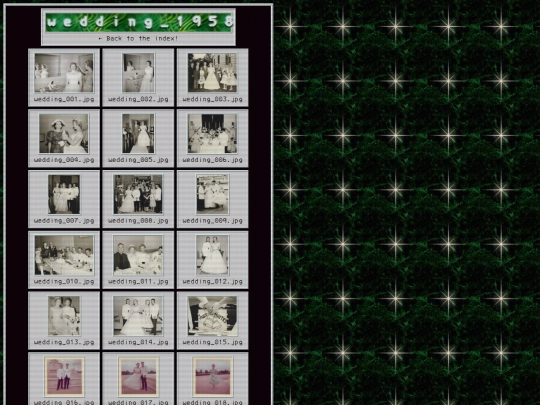Open color thumbnail wedding_017.jpg
The width and height of the screenshot is (540, 405).
[x=138, y=377]
